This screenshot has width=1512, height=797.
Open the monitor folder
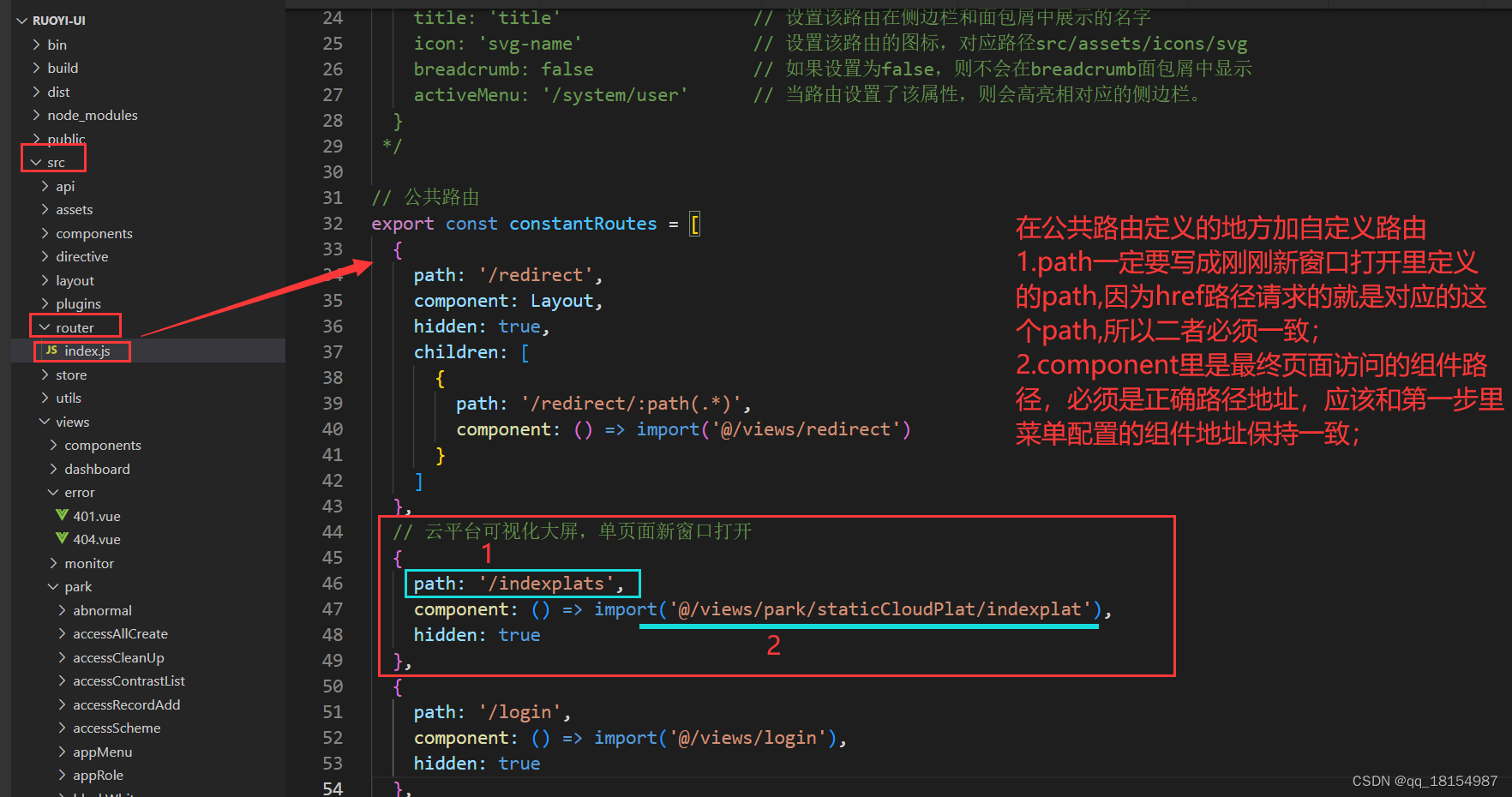point(89,563)
